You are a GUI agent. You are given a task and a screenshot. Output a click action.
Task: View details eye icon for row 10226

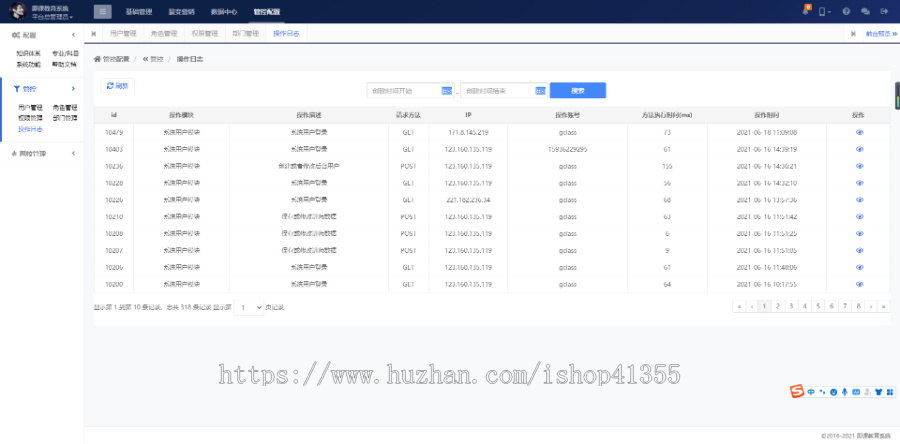pyautogui.click(x=859, y=200)
